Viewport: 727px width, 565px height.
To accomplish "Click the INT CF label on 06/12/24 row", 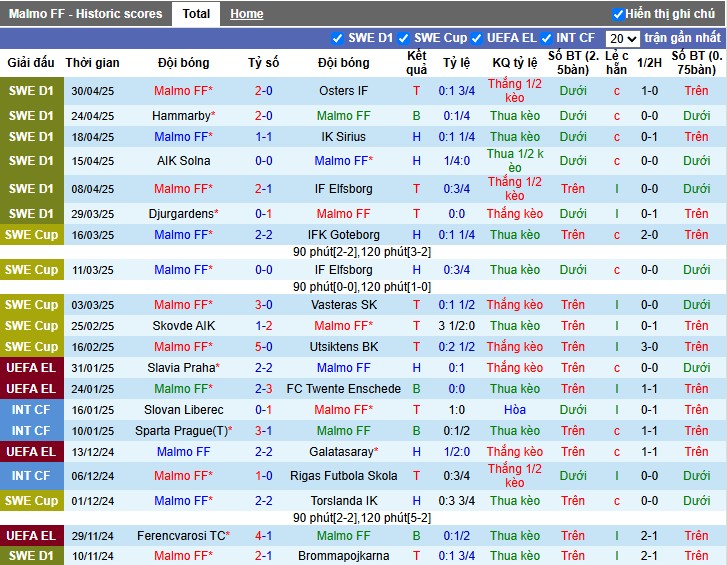I will click(x=31, y=476).
